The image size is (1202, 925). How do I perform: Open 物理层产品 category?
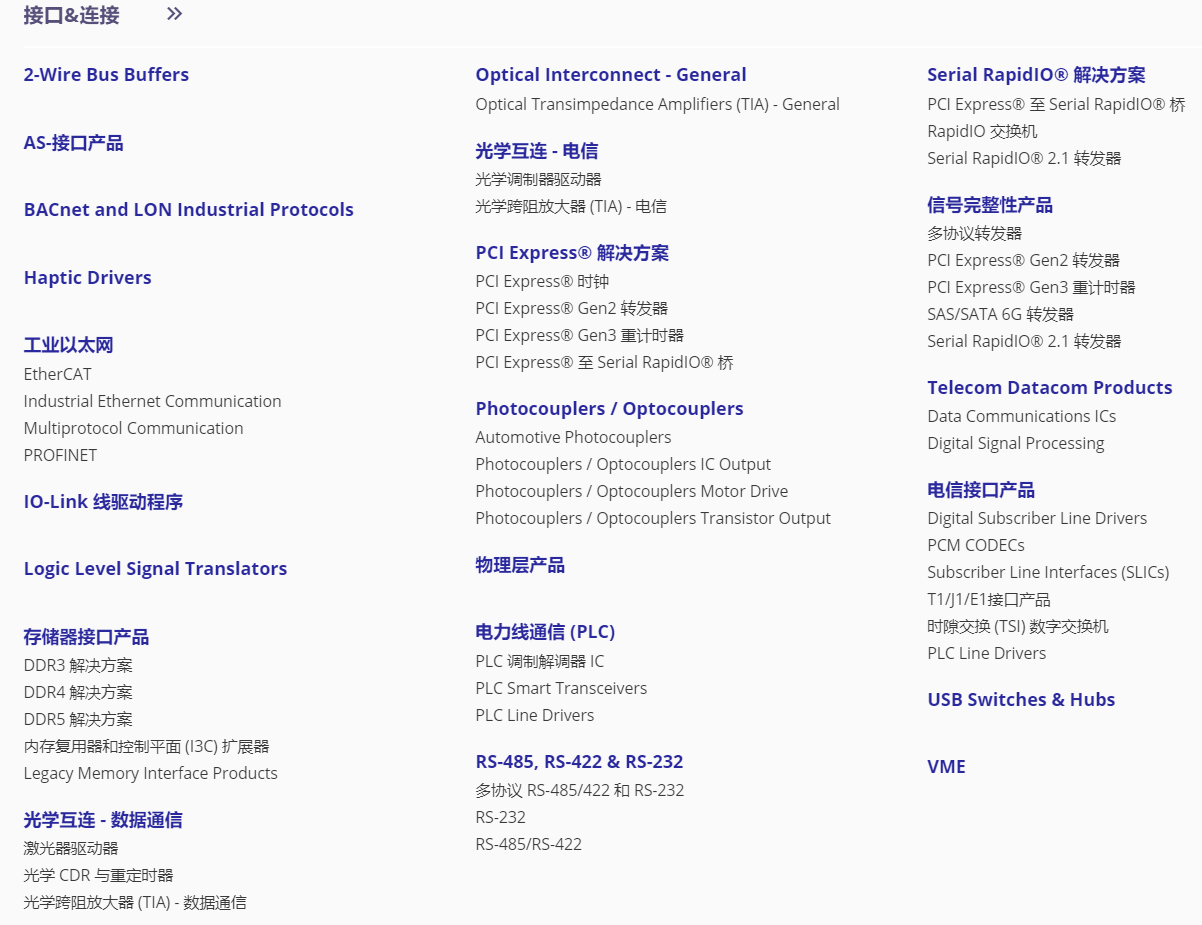click(521, 566)
